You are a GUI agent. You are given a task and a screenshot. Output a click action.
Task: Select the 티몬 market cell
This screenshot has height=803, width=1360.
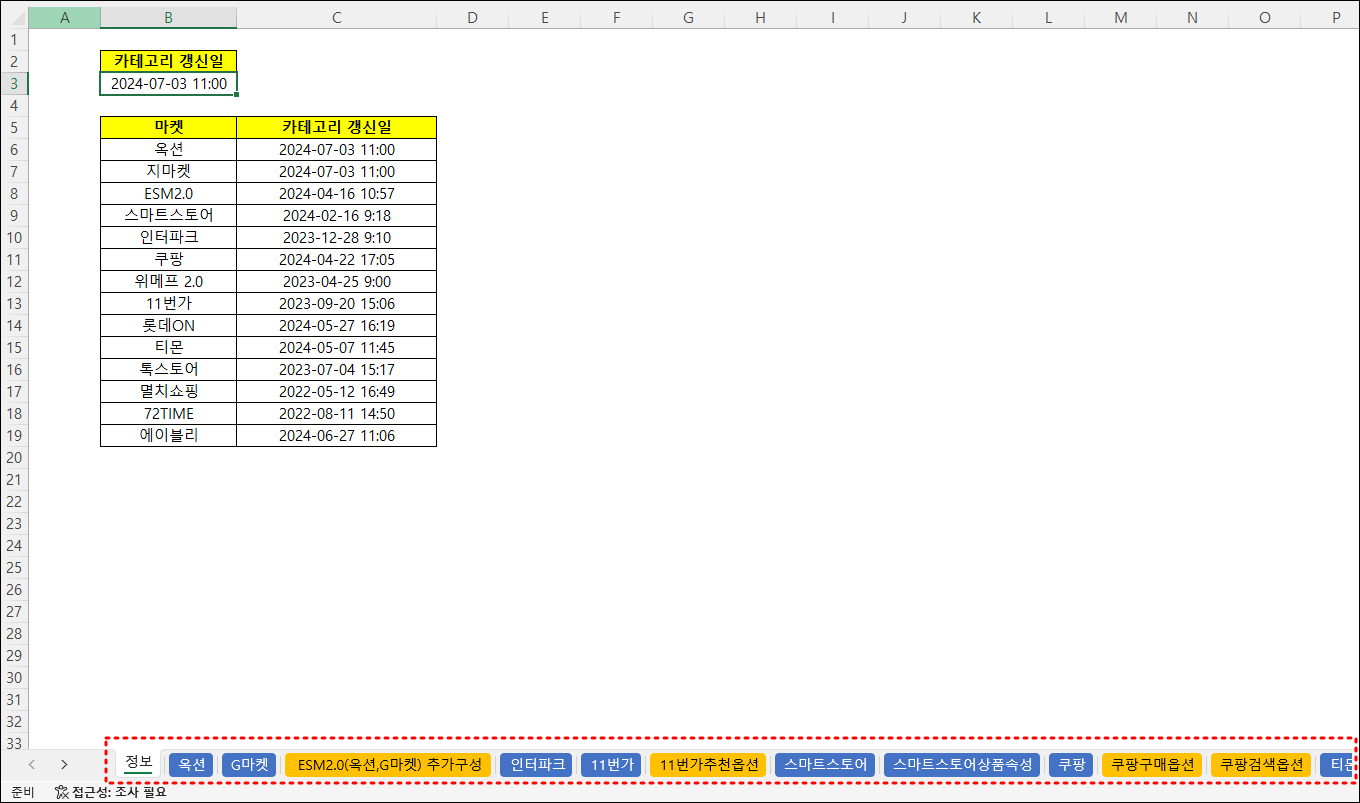point(168,347)
